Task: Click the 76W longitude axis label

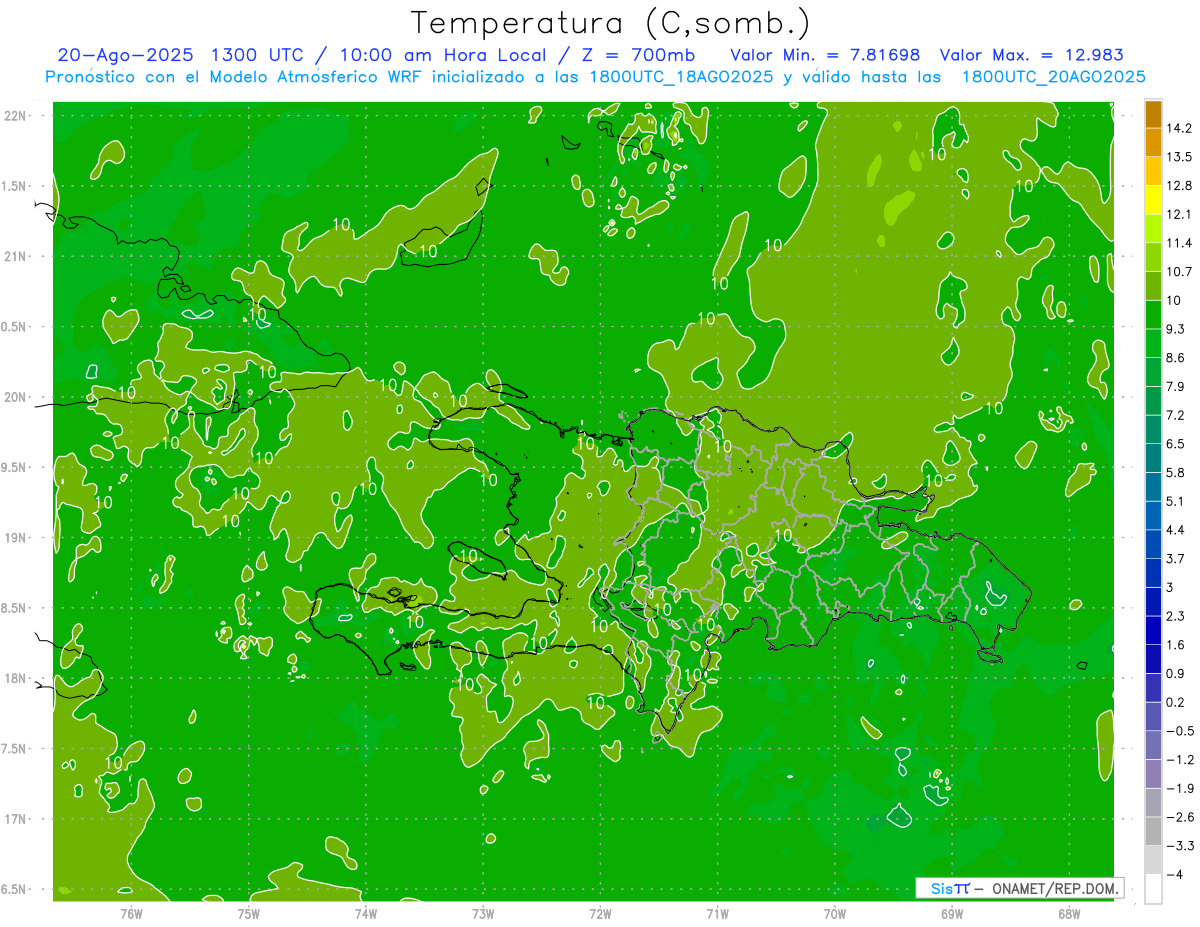Action: (131, 913)
